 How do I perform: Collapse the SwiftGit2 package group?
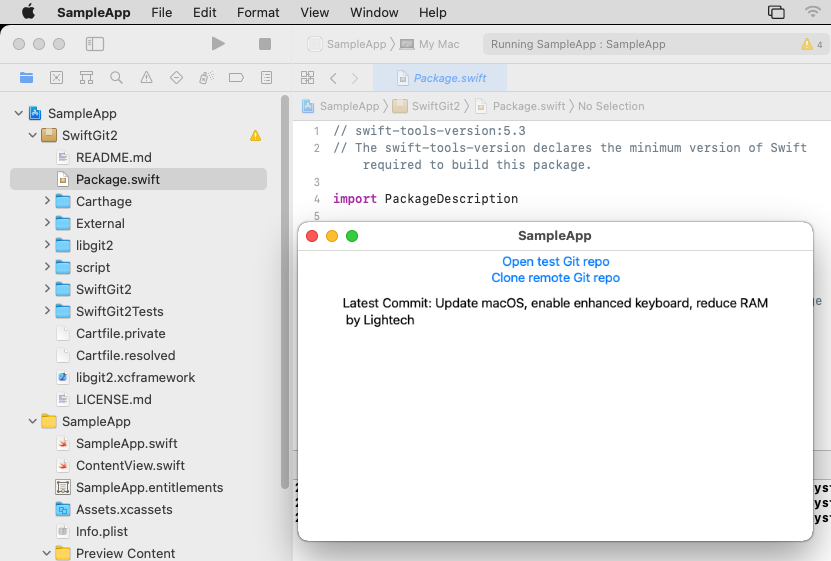click(x=33, y=135)
